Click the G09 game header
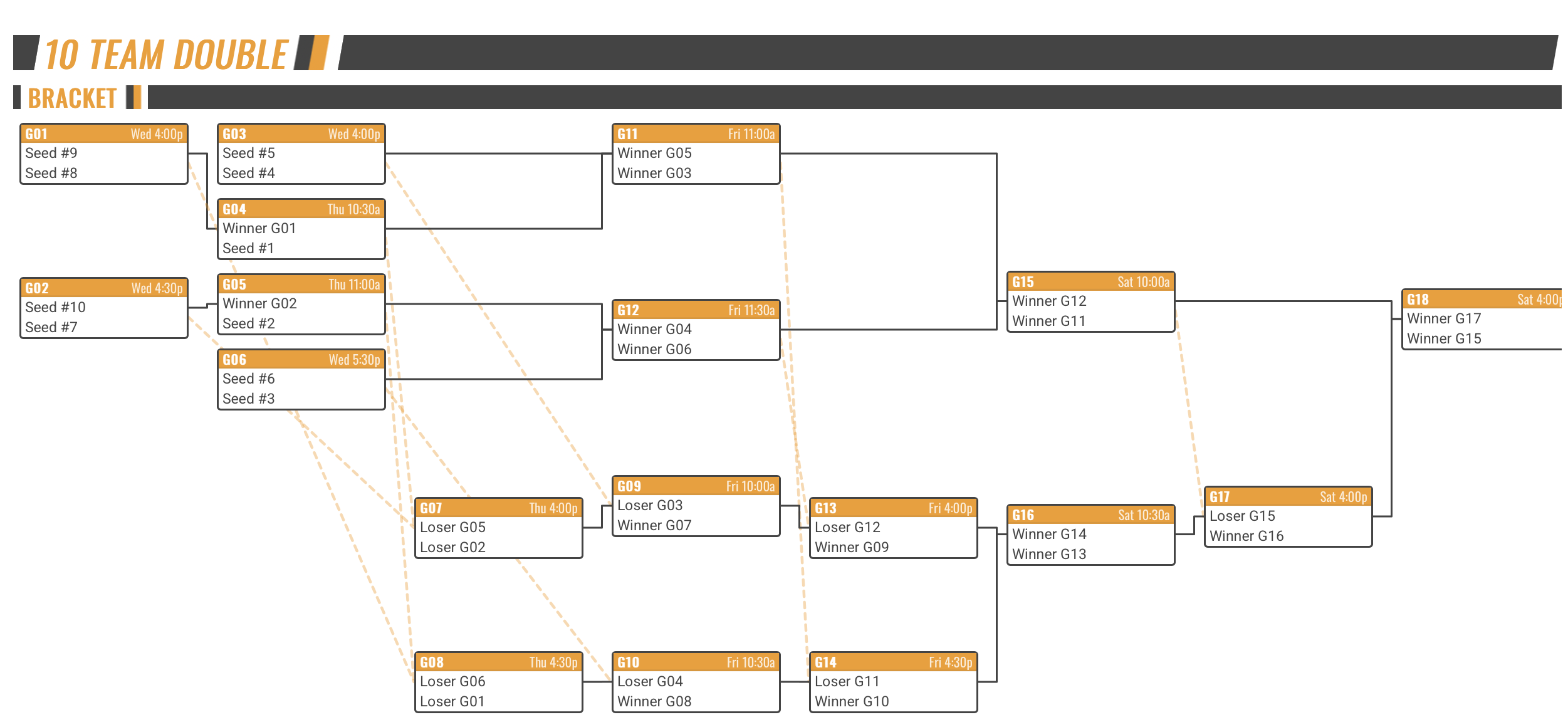 pos(696,486)
